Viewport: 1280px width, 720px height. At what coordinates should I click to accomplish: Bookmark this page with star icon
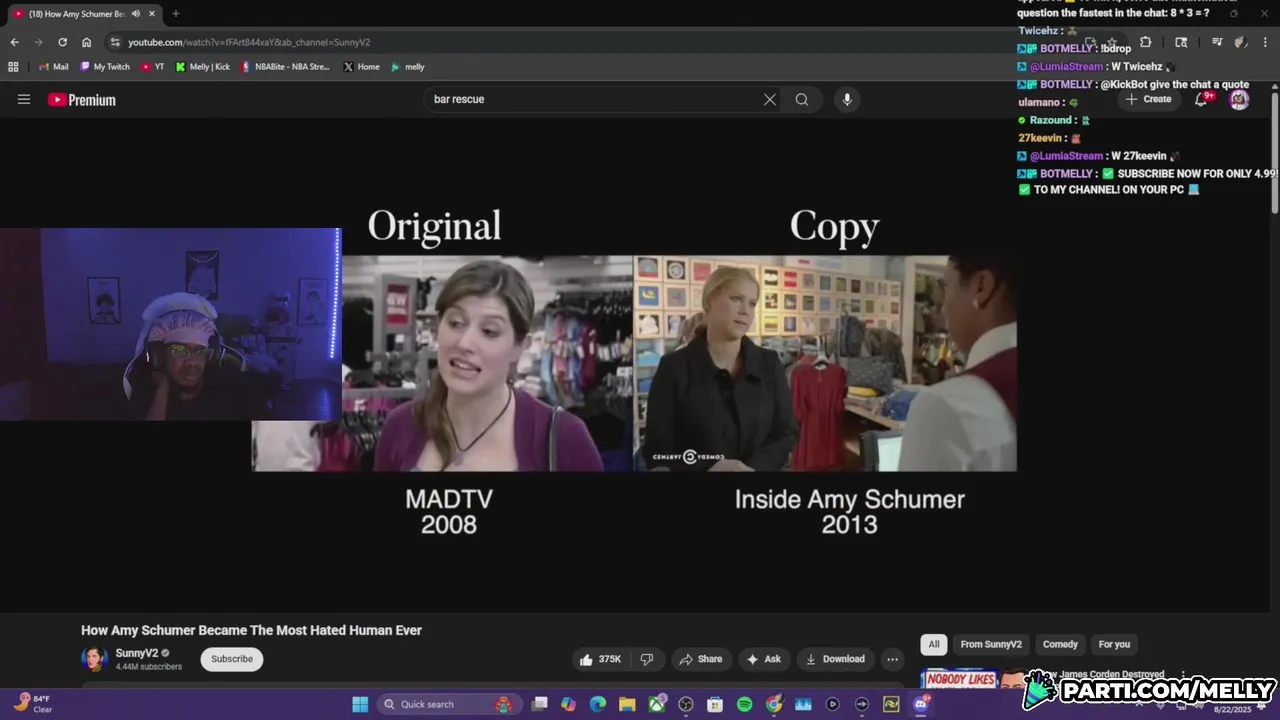pyautogui.click(x=1111, y=42)
